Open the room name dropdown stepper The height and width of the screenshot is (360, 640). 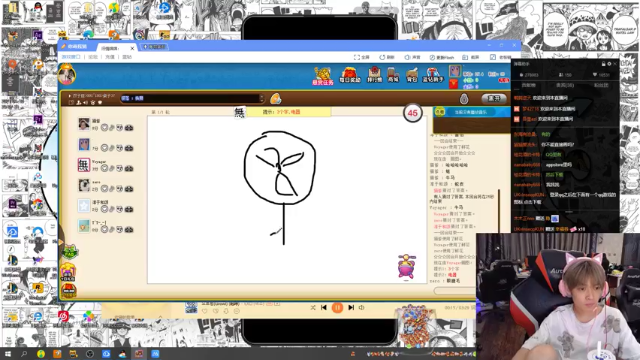tap(261, 98)
